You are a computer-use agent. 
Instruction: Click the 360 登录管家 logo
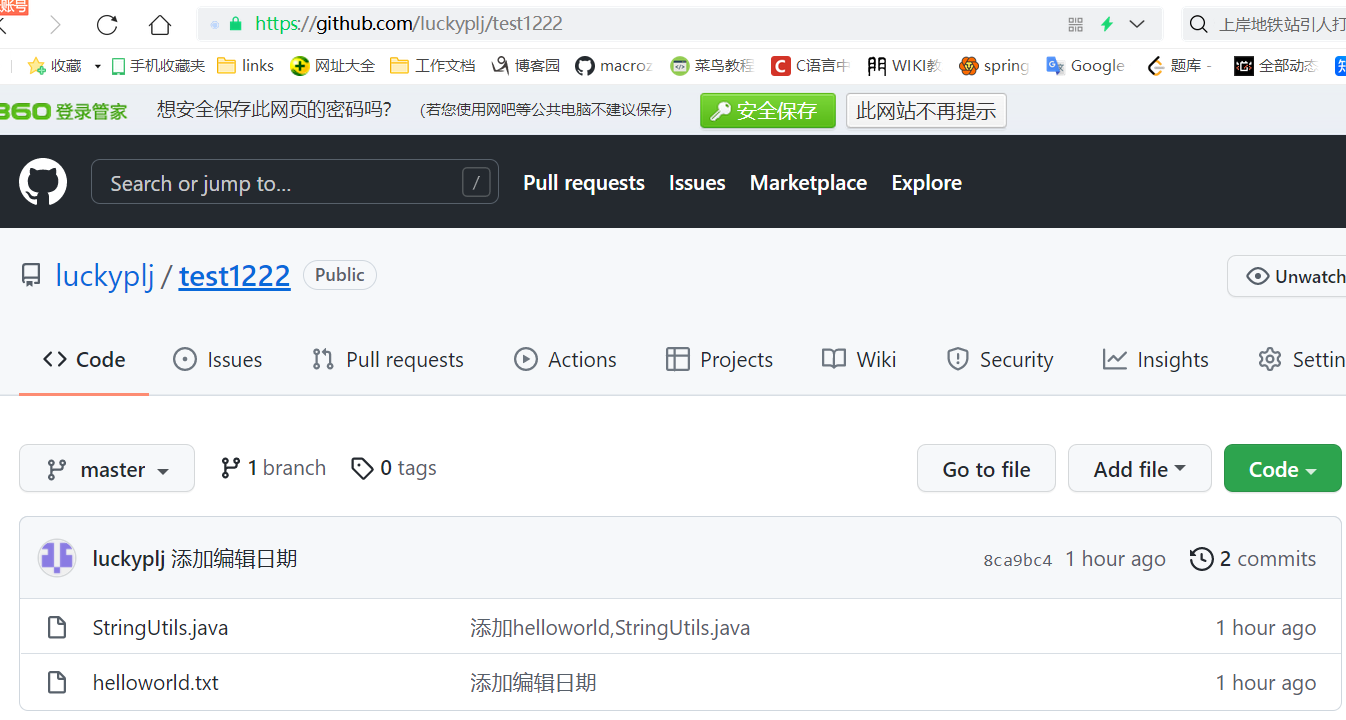(x=64, y=111)
